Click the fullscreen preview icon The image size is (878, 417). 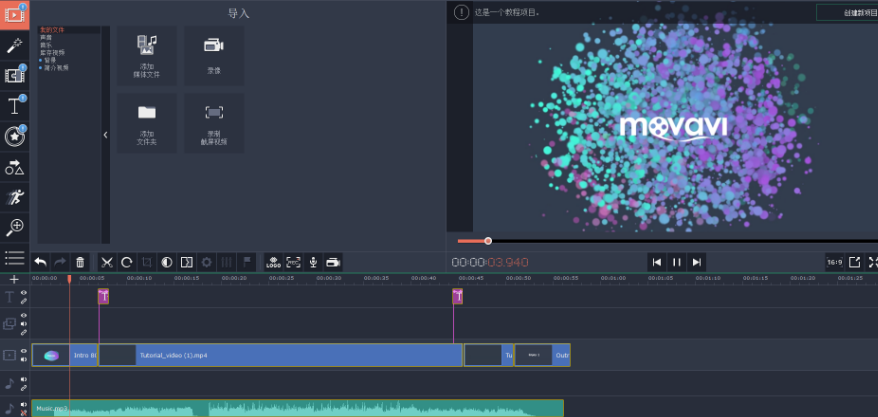(873, 262)
